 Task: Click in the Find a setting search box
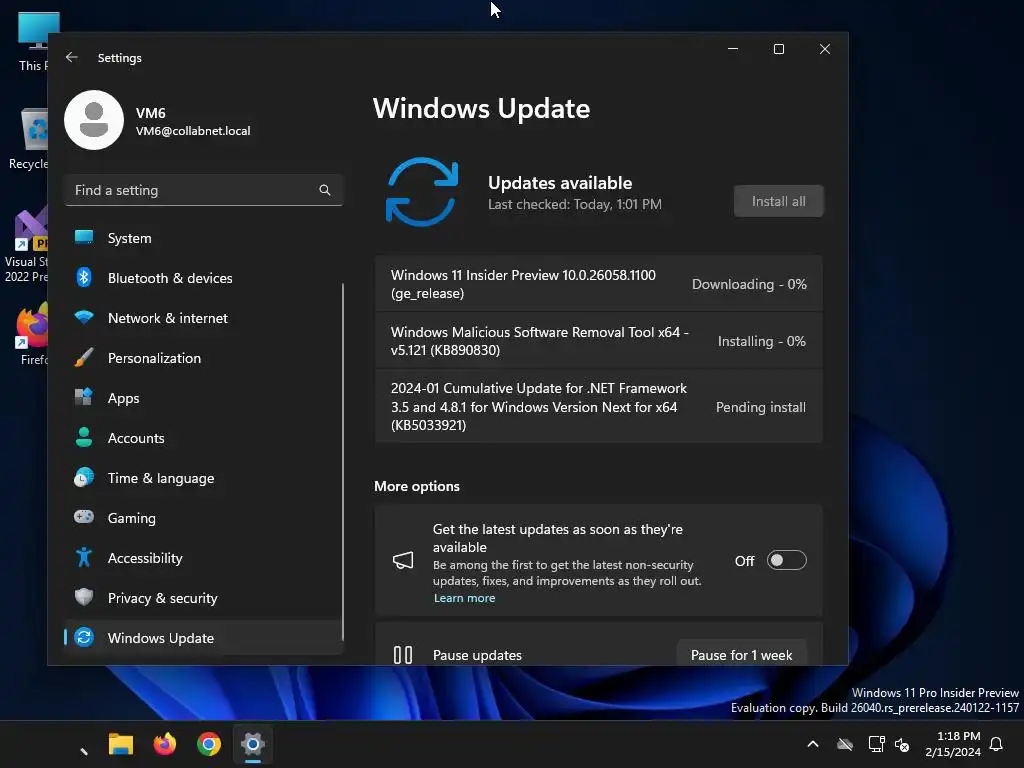click(203, 190)
